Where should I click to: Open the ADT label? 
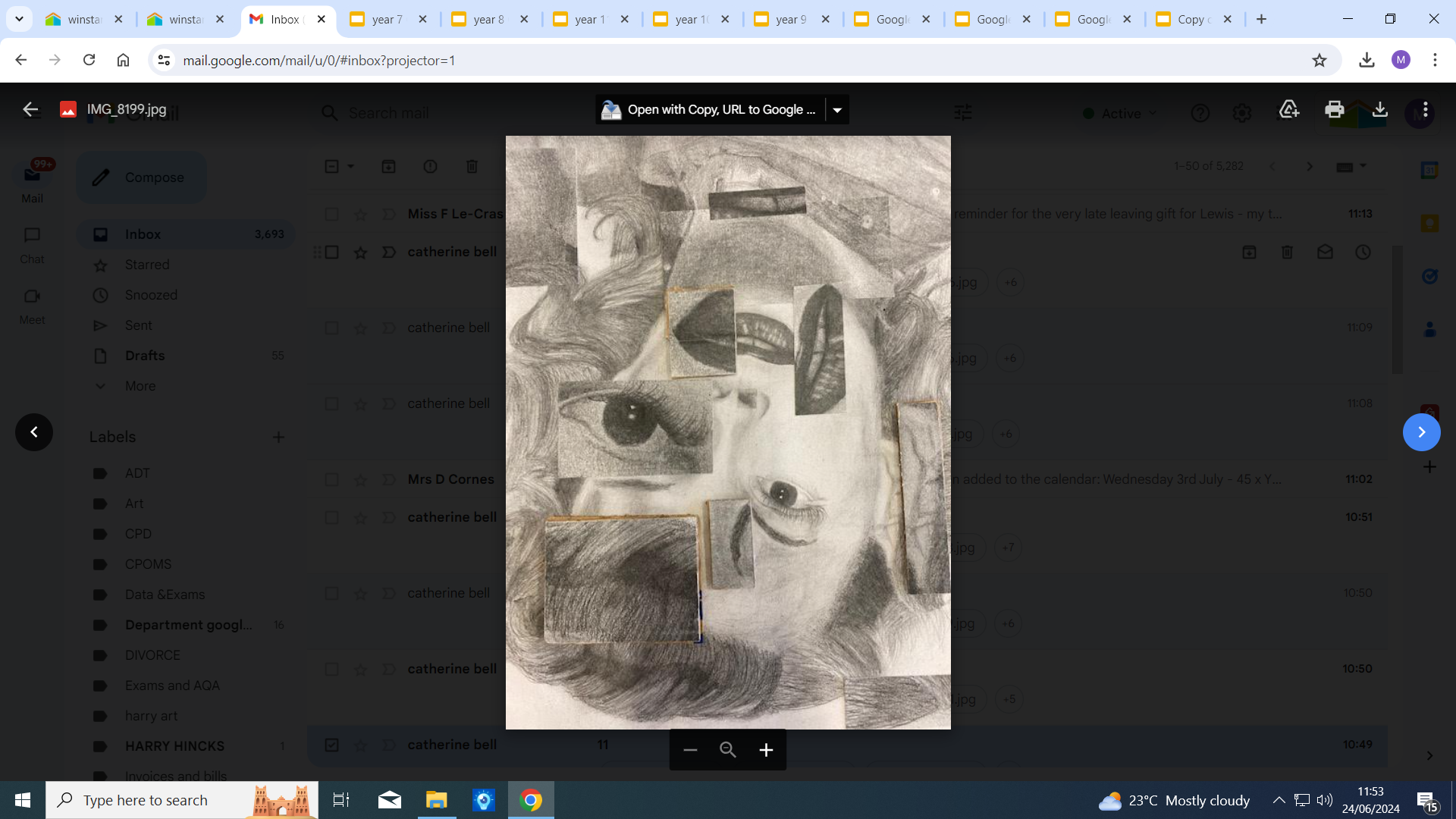137,473
